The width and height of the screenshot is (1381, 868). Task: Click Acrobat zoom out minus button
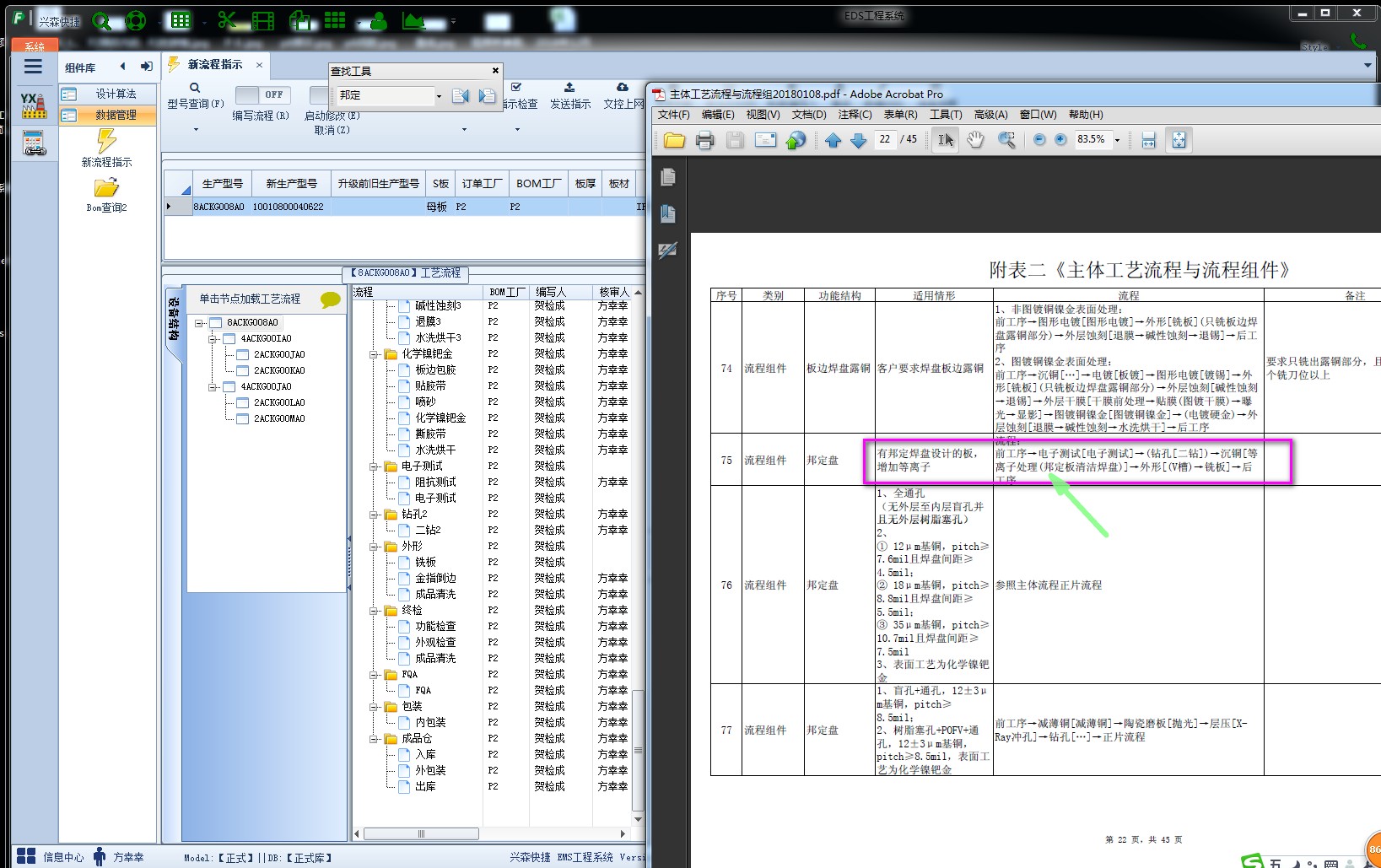click(1039, 140)
